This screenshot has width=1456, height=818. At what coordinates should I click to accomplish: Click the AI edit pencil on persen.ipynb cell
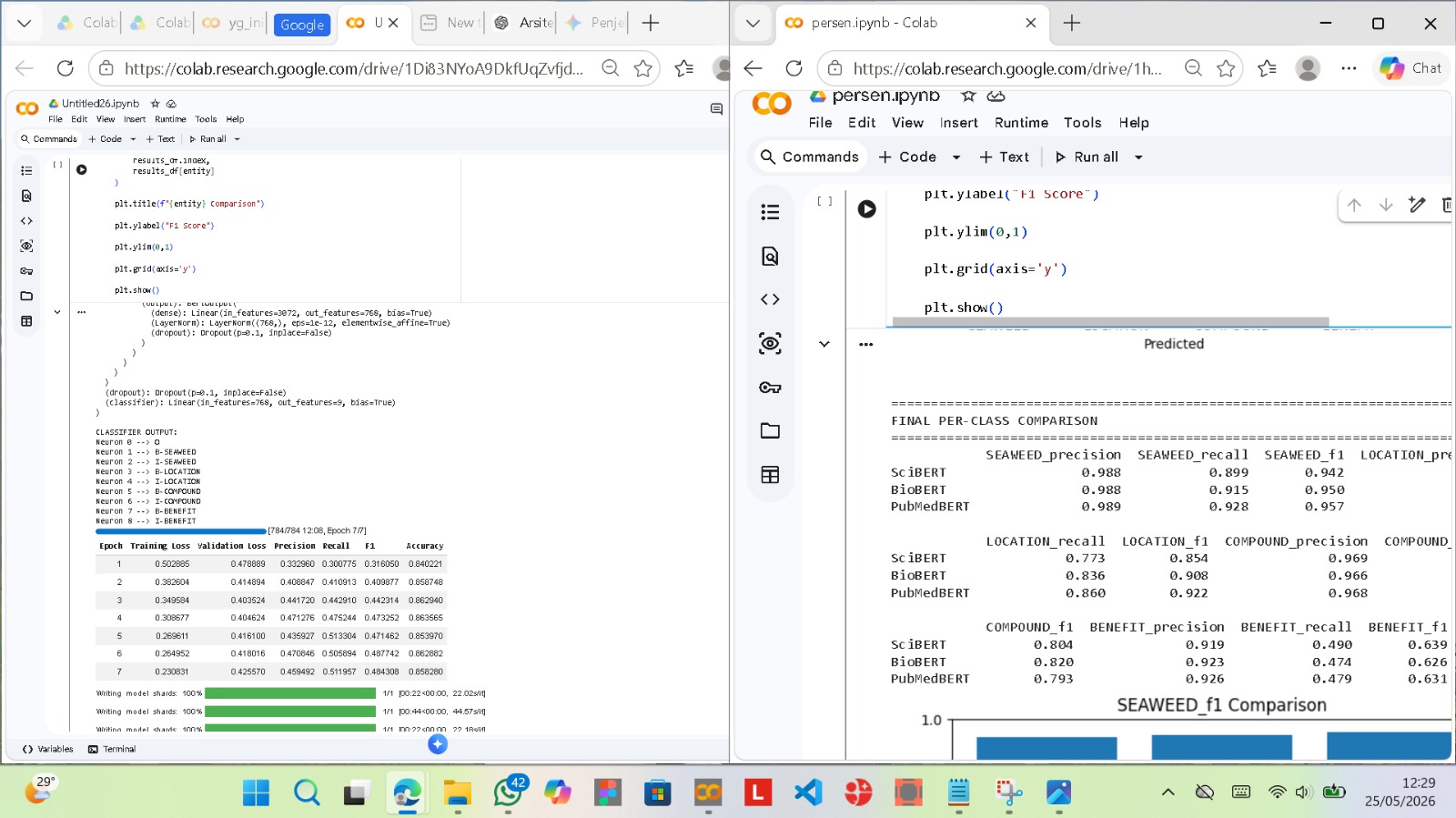1417,205
